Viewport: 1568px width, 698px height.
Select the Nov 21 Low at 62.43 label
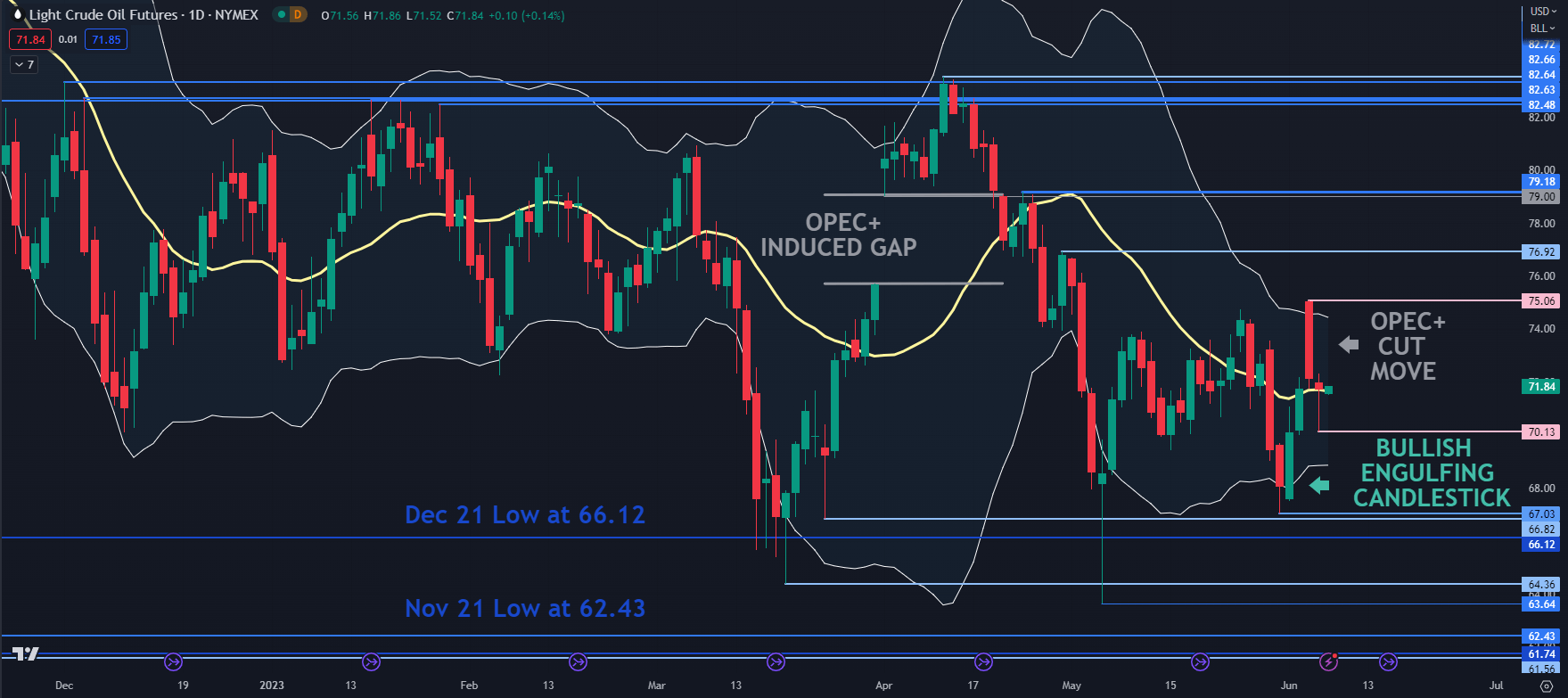525,608
